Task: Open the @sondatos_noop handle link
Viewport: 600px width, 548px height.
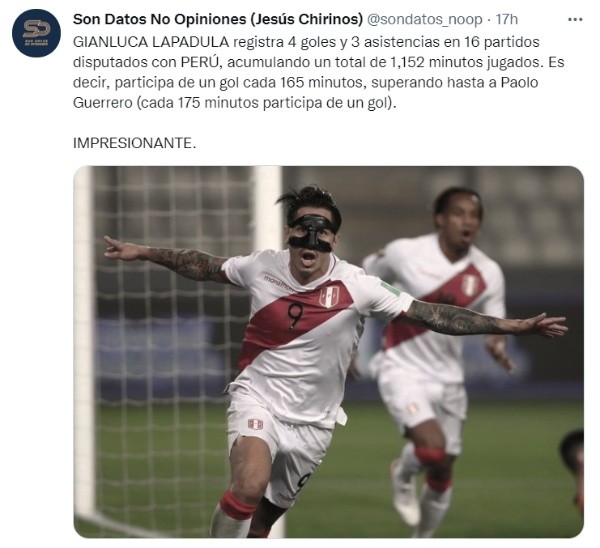Action: (x=424, y=20)
